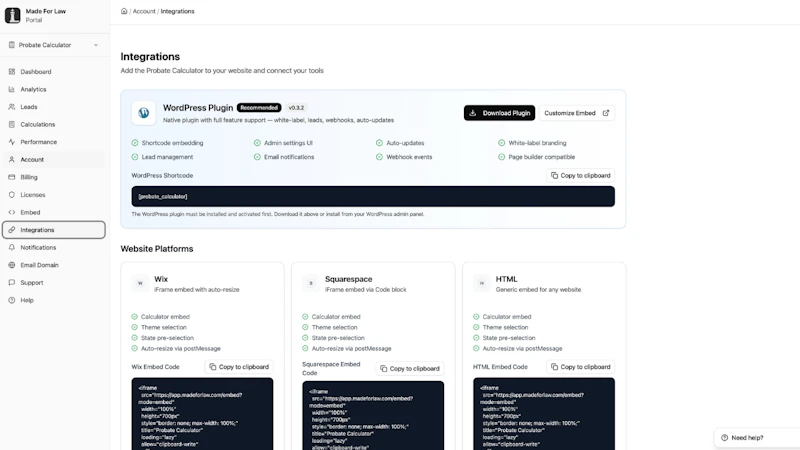
Task: Click the Dashboard icon in sidebar
Action: click(12, 71)
